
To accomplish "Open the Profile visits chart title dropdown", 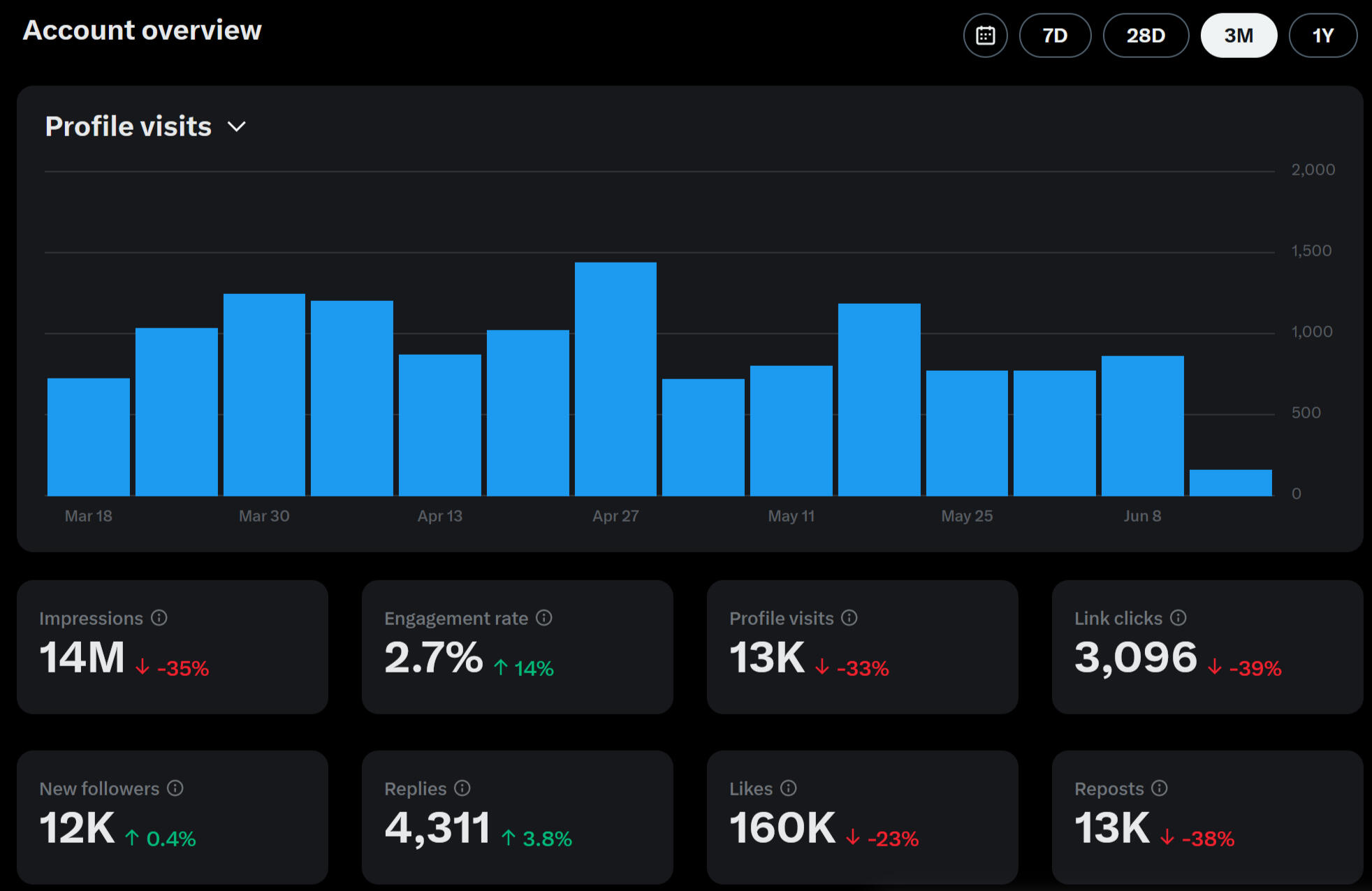I will point(129,127).
